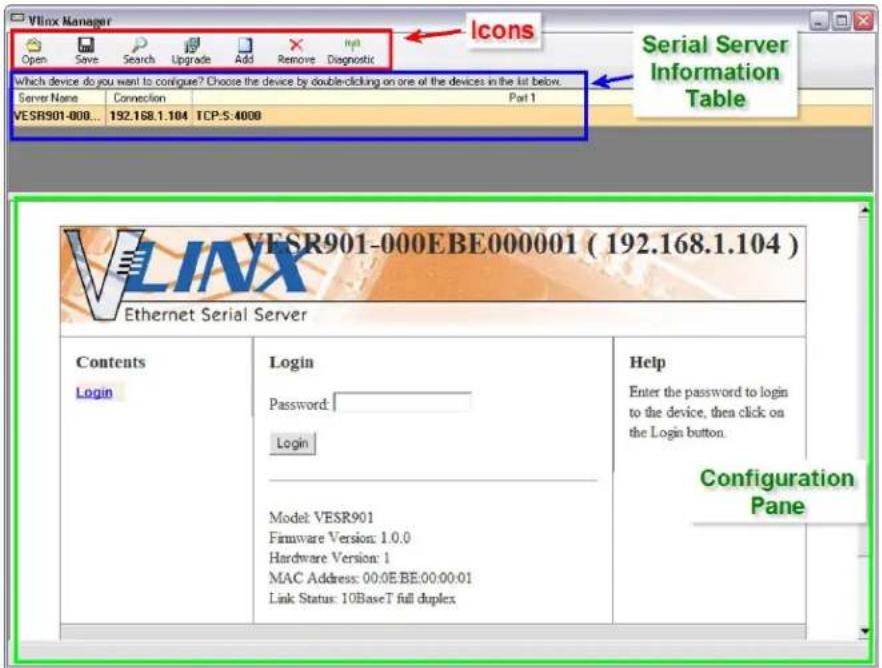This screenshot has width=882, height=668.
Task: Close the Vlinx Manager window
Action: pos(863,21)
